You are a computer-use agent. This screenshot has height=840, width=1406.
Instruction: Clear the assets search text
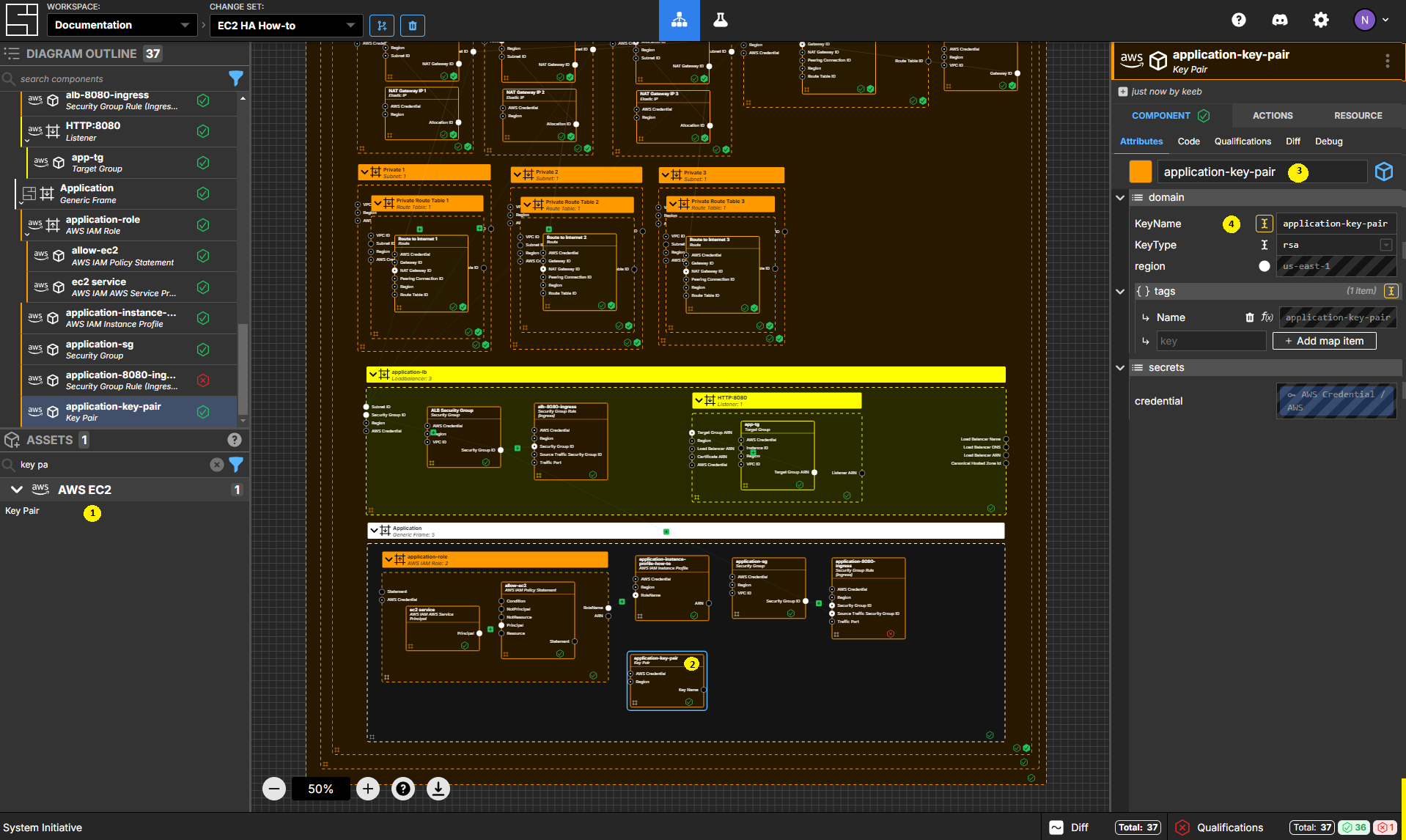pyautogui.click(x=217, y=465)
